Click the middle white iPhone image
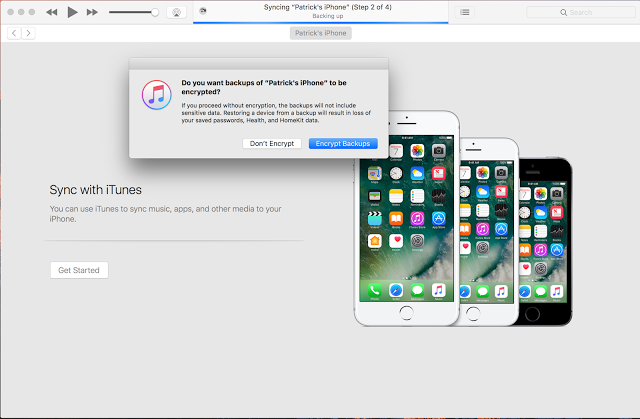 (x=488, y=232)
